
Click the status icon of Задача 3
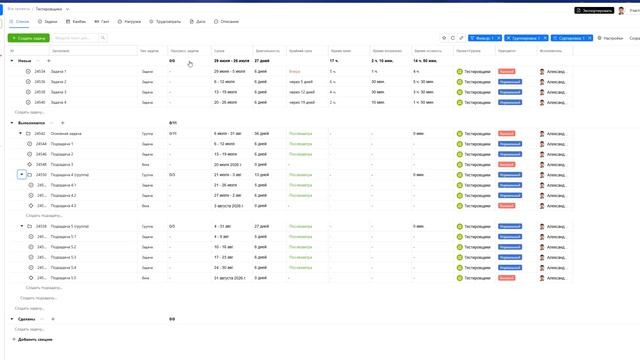[x=28, y=92]
